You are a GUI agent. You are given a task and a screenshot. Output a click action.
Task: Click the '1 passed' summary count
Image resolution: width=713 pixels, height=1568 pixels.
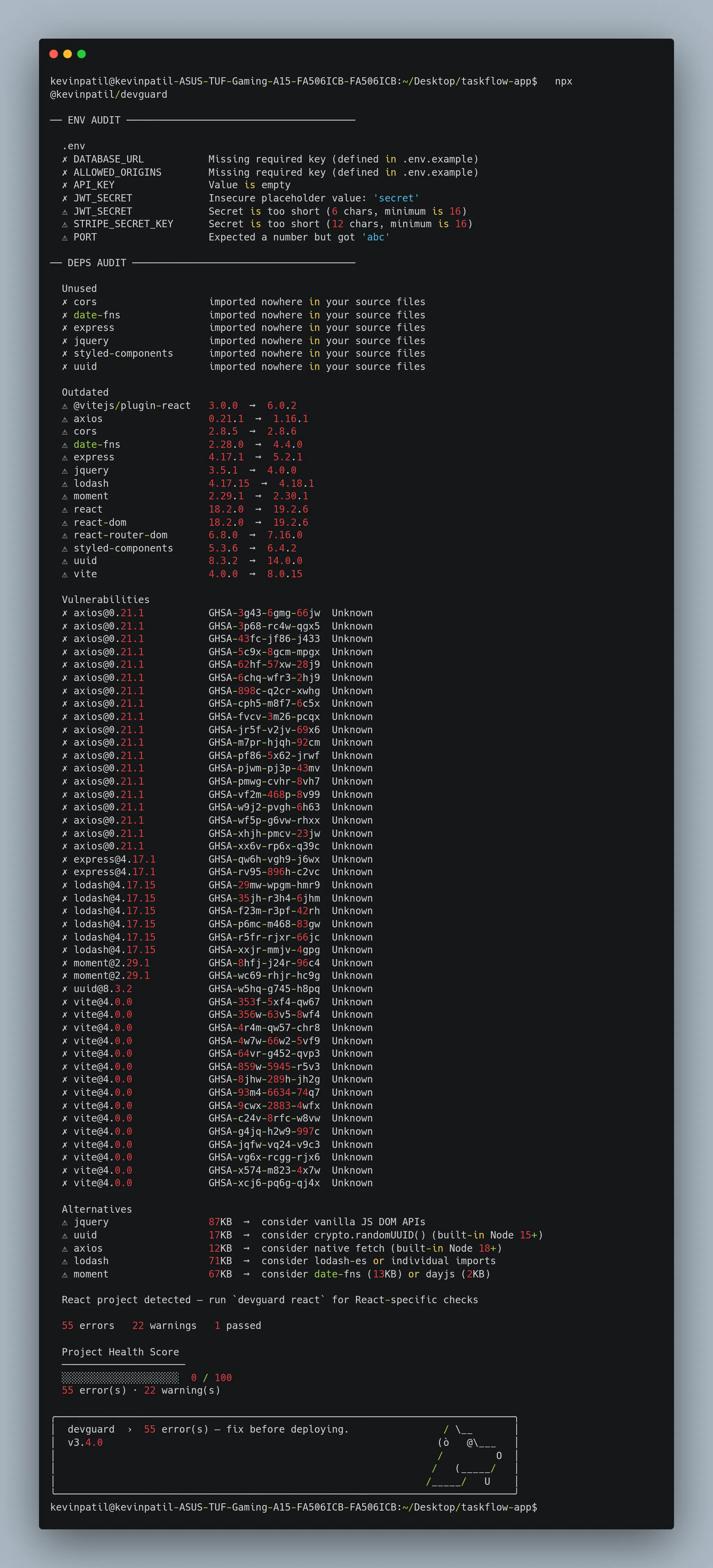pyautogui.click(x=237, y=1326)
